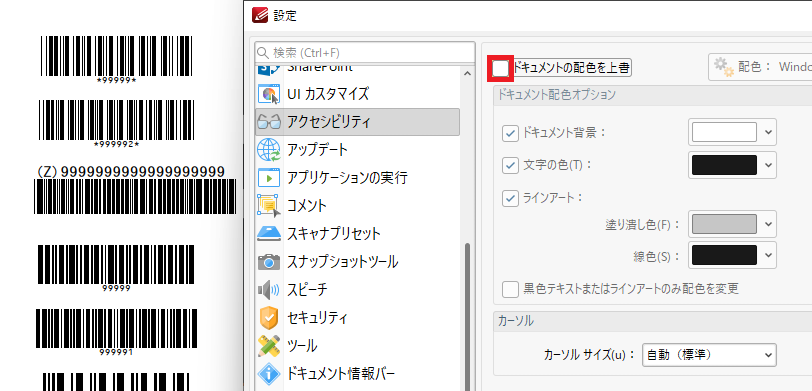This screenshot has width=812, height=391.
Task: Click the gear icon beside 配色
Action: click(724, 67)
